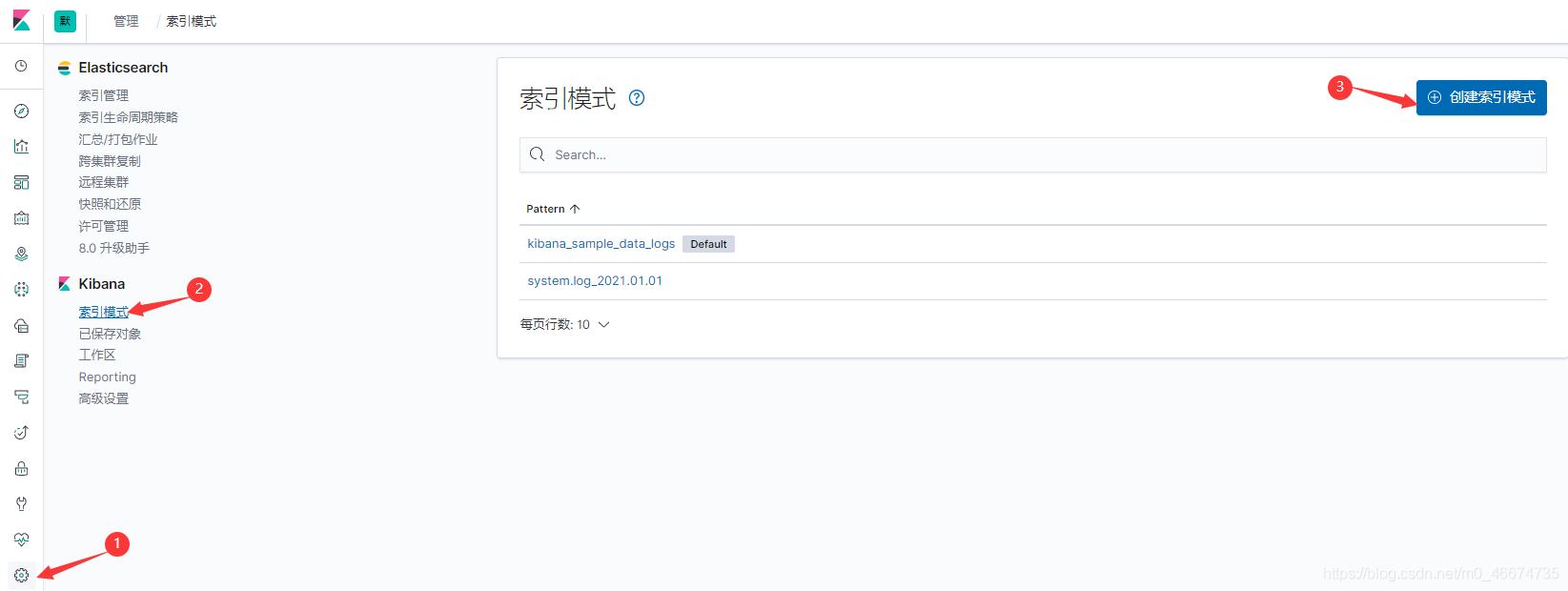
Task: Click the Kibana logo in top corner
Action: [x=21, y=20]
